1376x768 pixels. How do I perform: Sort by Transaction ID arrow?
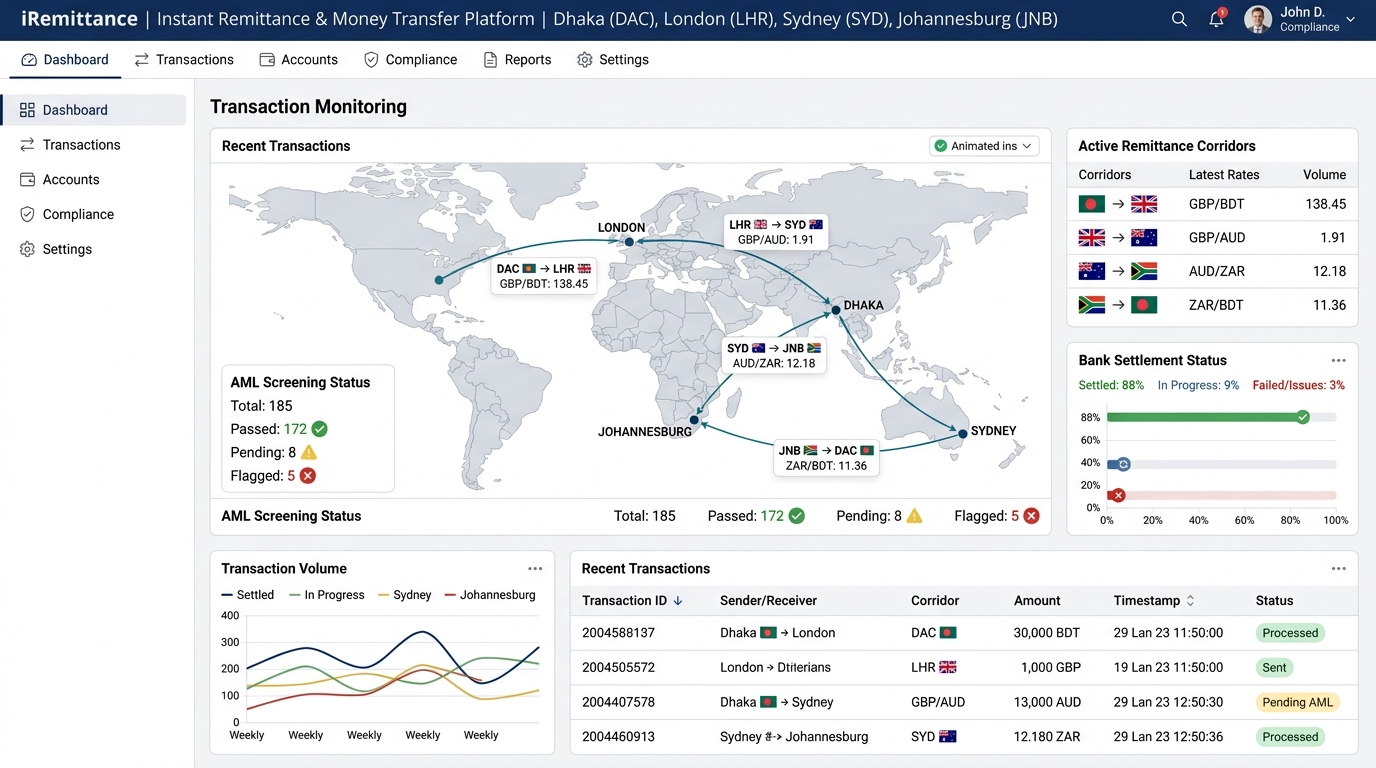pos(678,601)
